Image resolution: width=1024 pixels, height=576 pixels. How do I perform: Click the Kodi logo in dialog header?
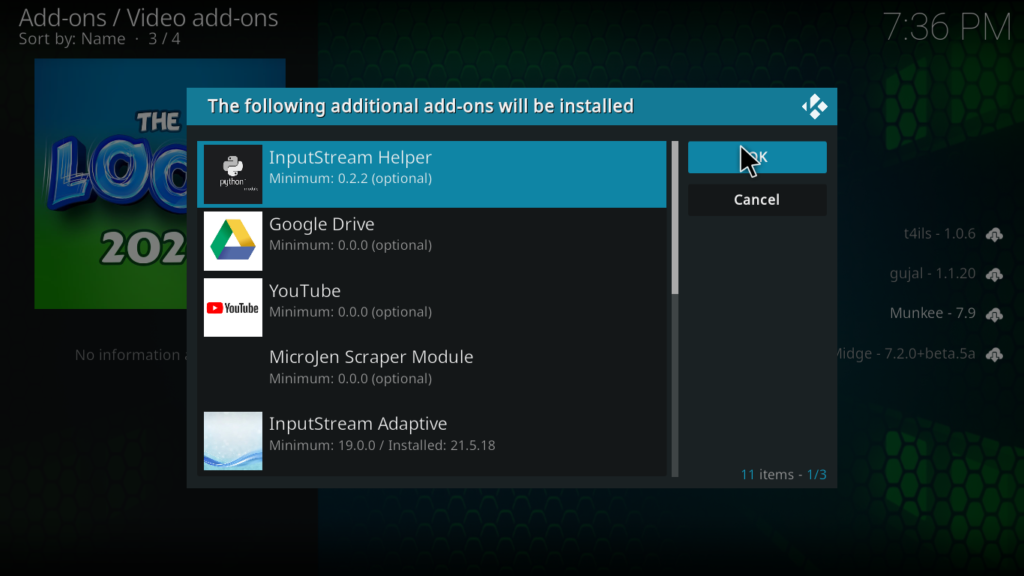pos(814,106)
